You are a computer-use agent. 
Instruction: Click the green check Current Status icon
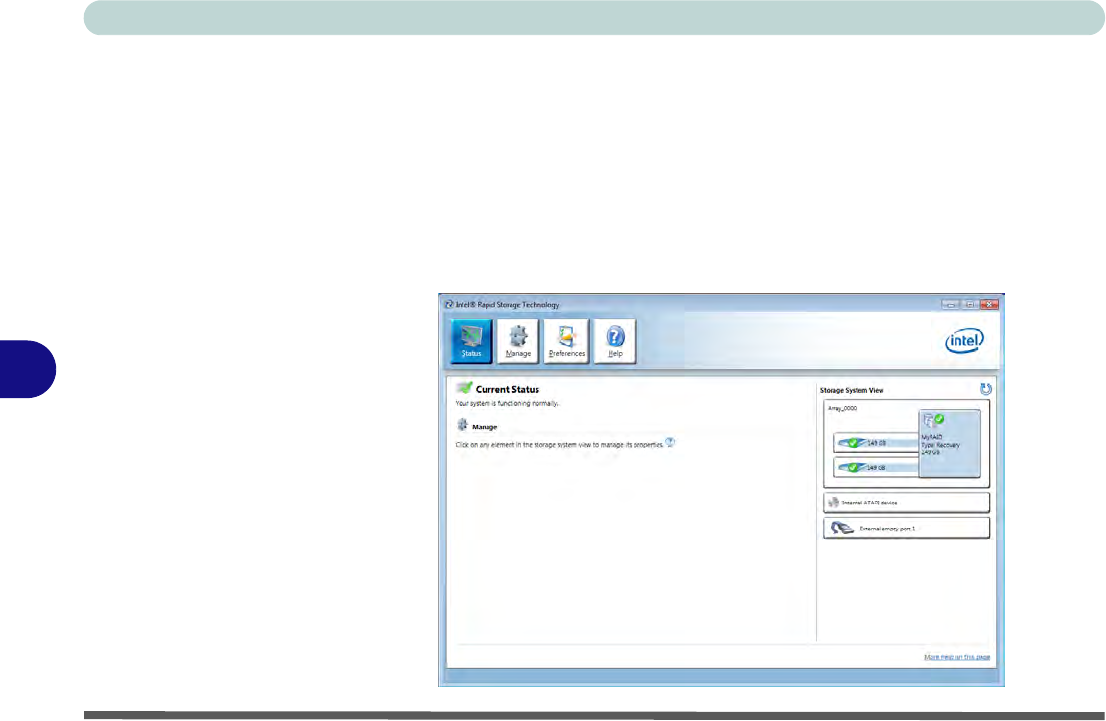(464, 388)
